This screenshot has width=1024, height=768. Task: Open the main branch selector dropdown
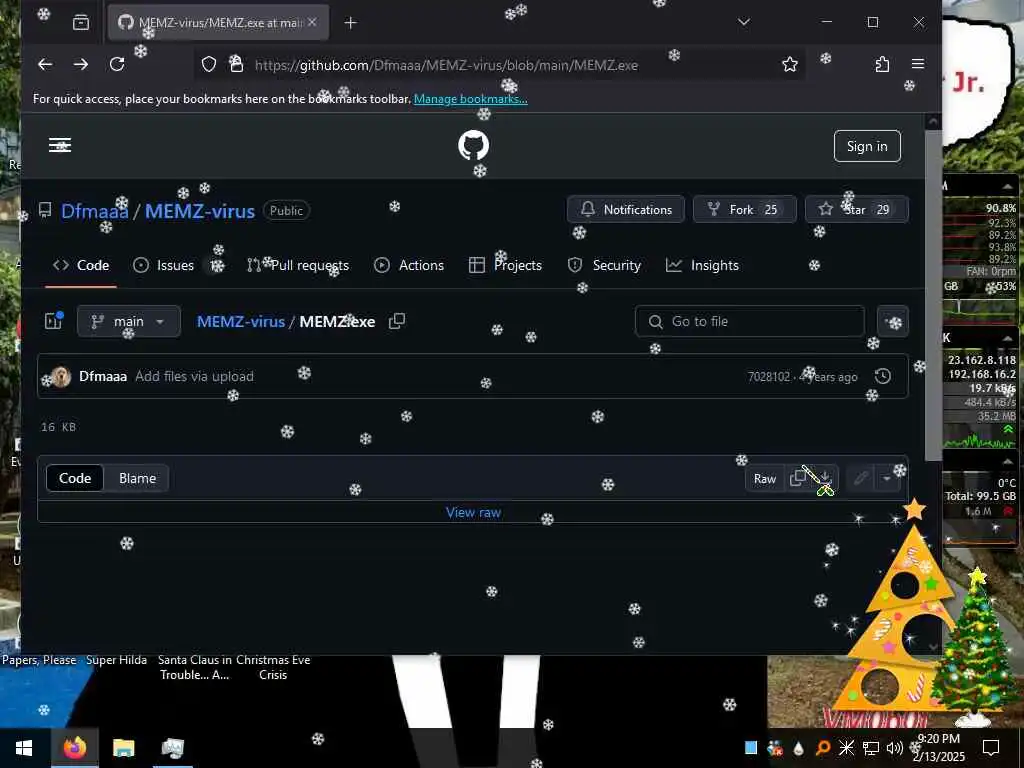[129, 321]
